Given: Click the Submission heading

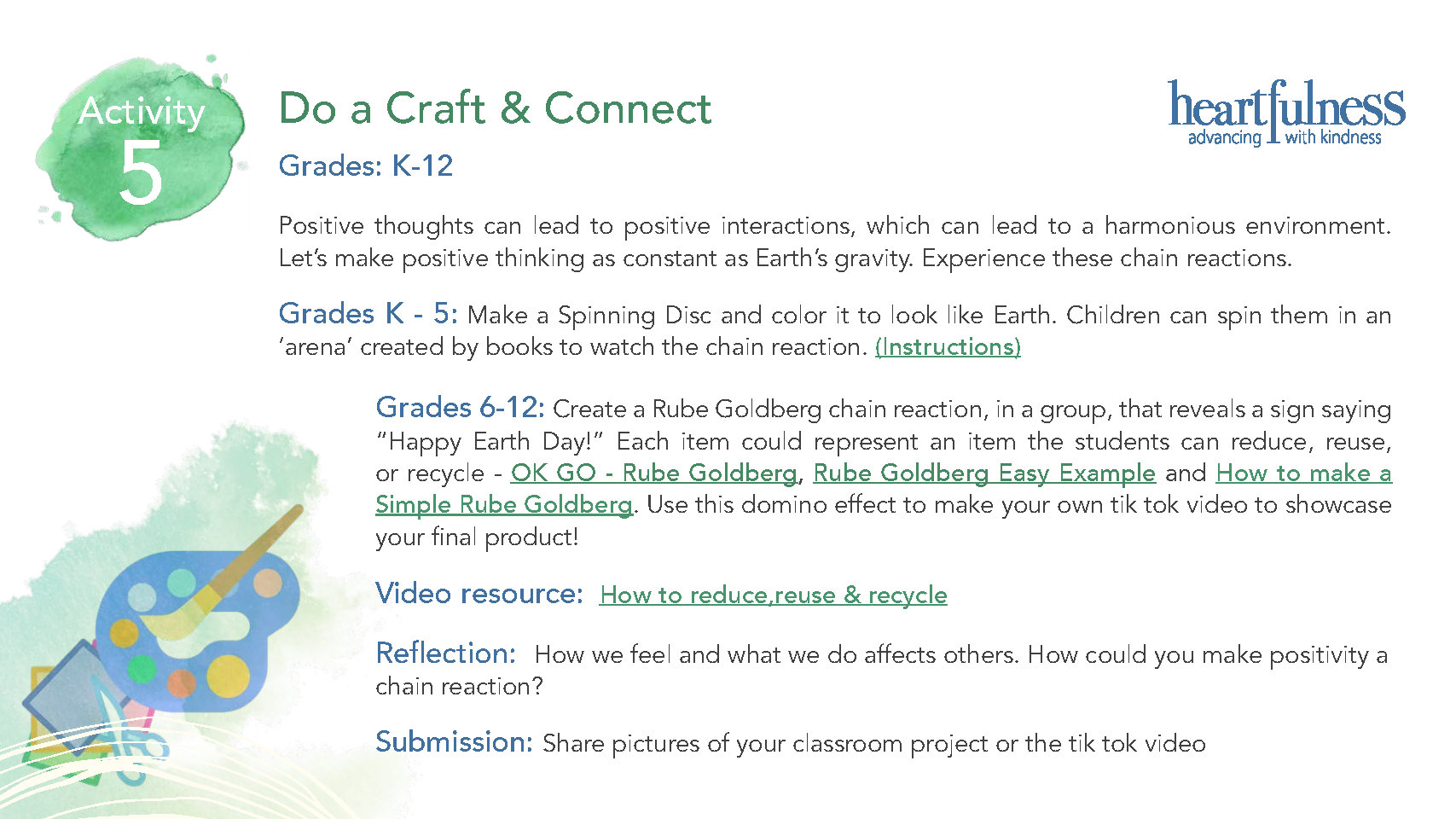Looking at the screenshot, I should [455, 741].
